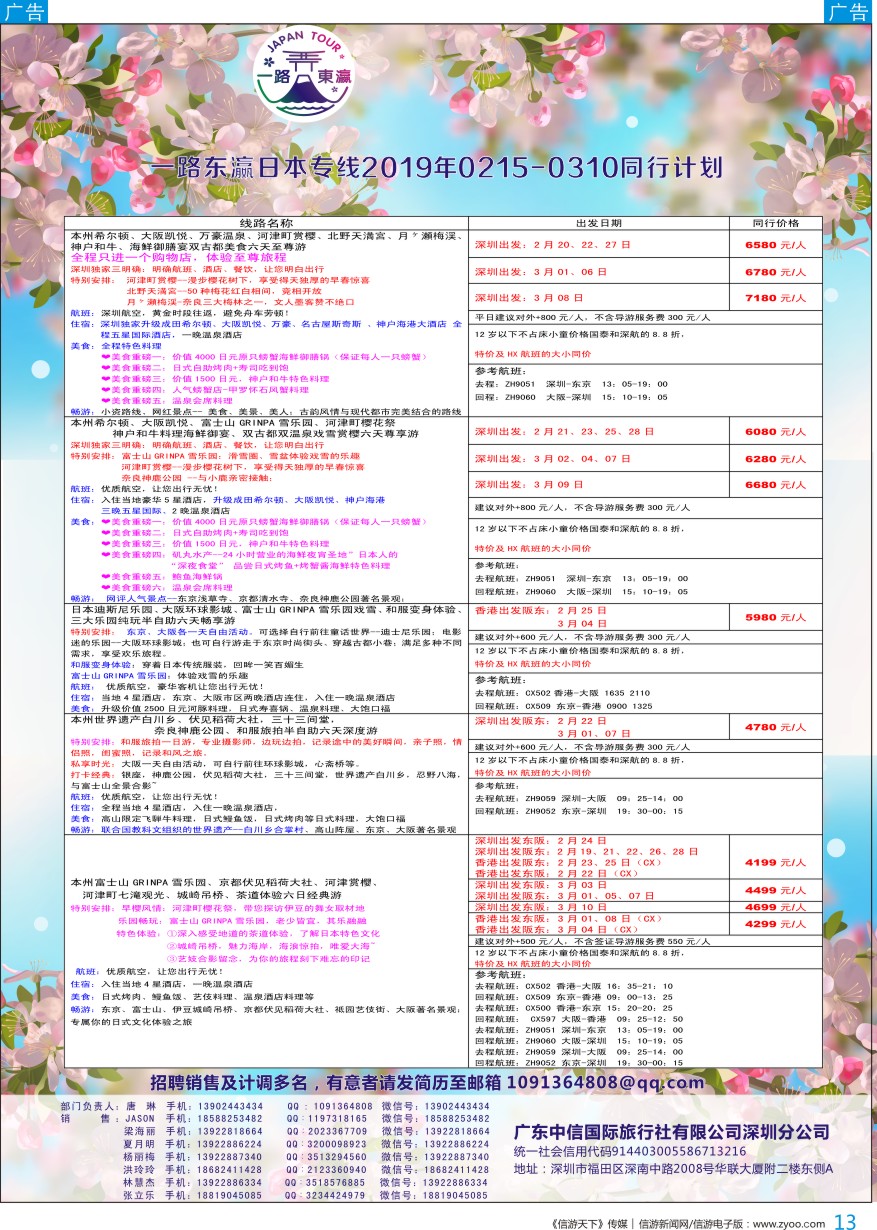Click the price 6080 元/人
Screen dimensions: 877x1230
click(x=775, y=432)
